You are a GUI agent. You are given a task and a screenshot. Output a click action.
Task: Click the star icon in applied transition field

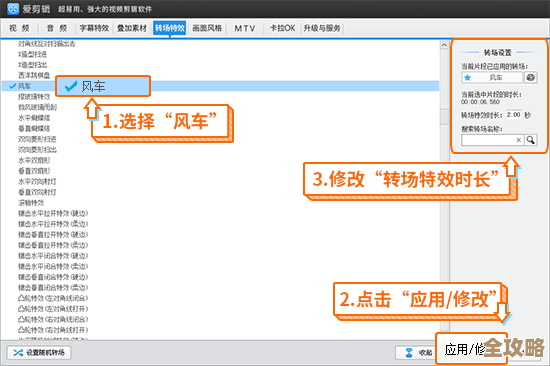click(468, 78)
